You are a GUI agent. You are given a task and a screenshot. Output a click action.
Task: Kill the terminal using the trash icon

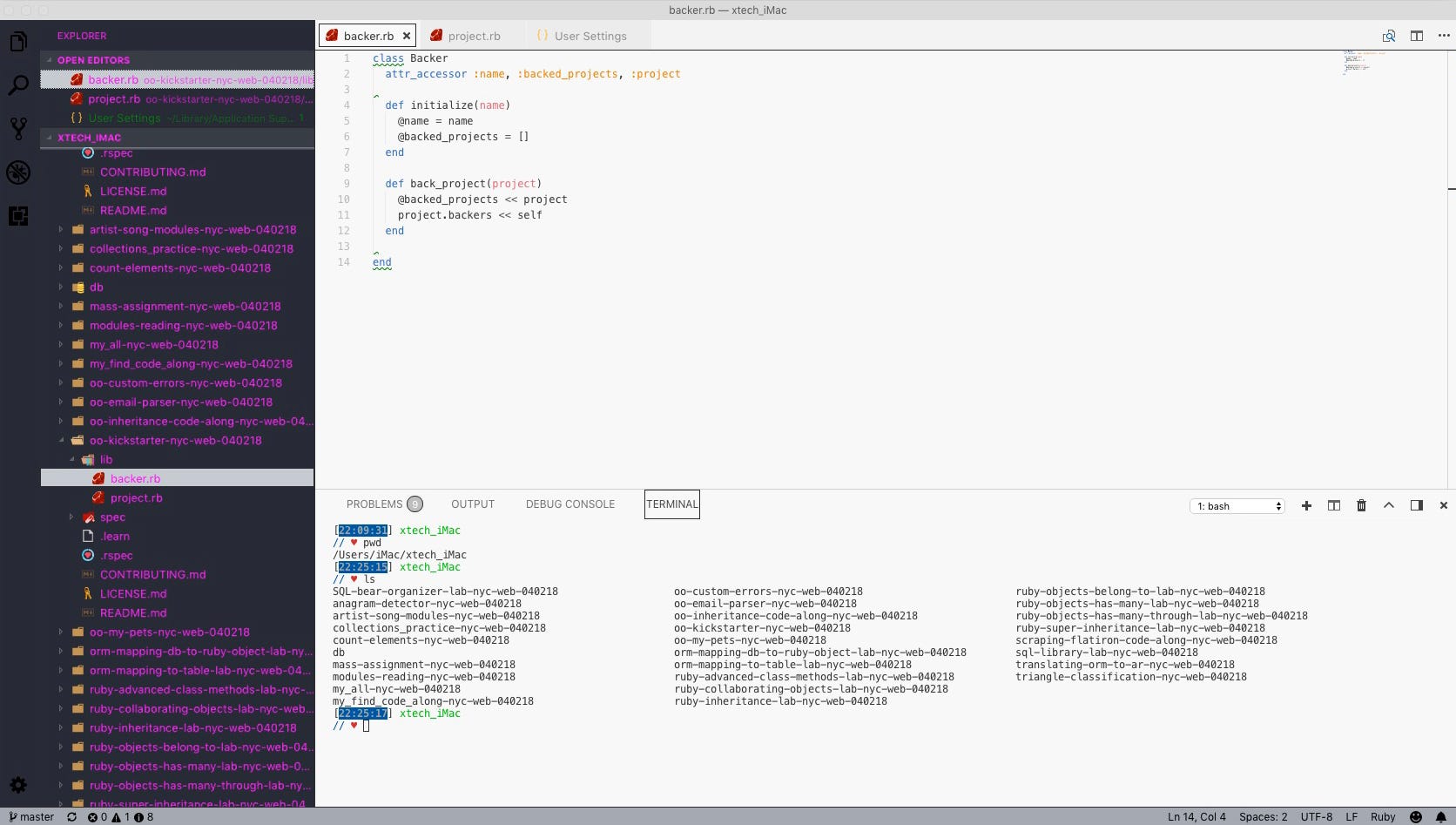[1361, 505]
